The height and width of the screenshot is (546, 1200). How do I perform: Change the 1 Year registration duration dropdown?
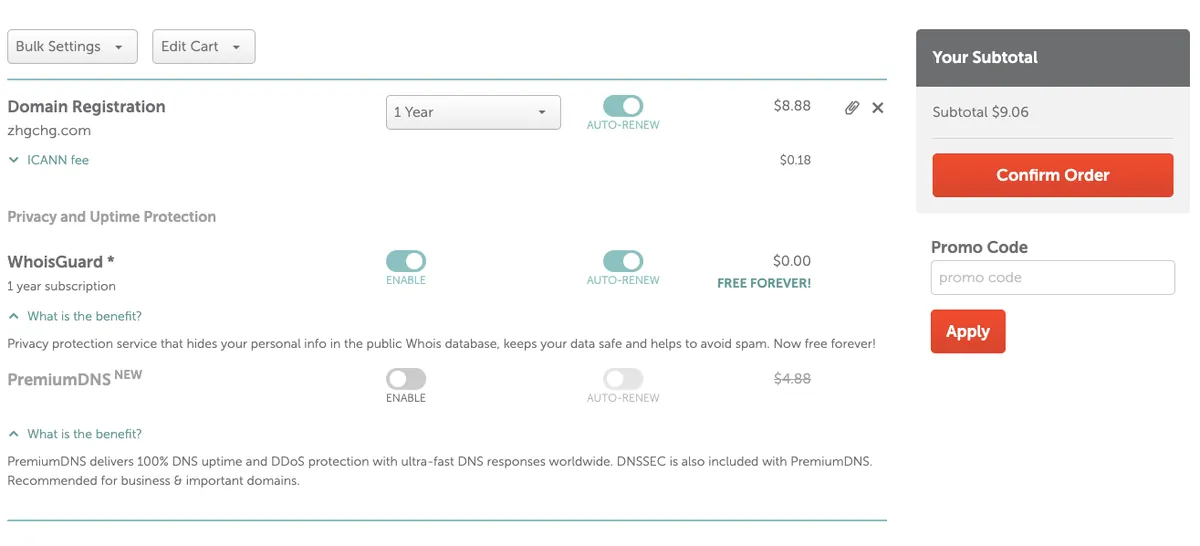[x=473, y=112]
